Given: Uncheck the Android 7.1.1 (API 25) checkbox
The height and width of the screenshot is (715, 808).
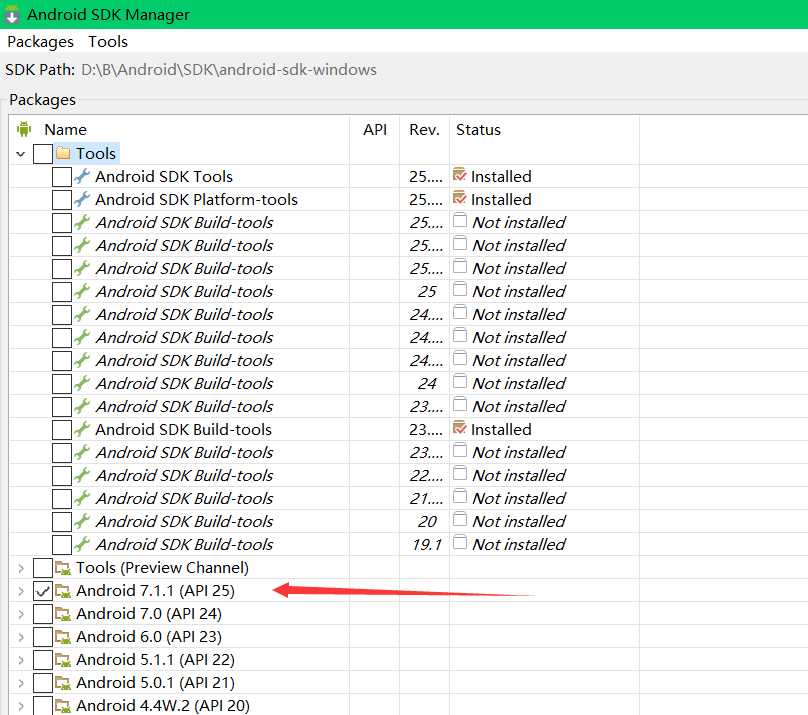Looking at the screenshot, I should (x=43, y=591).
